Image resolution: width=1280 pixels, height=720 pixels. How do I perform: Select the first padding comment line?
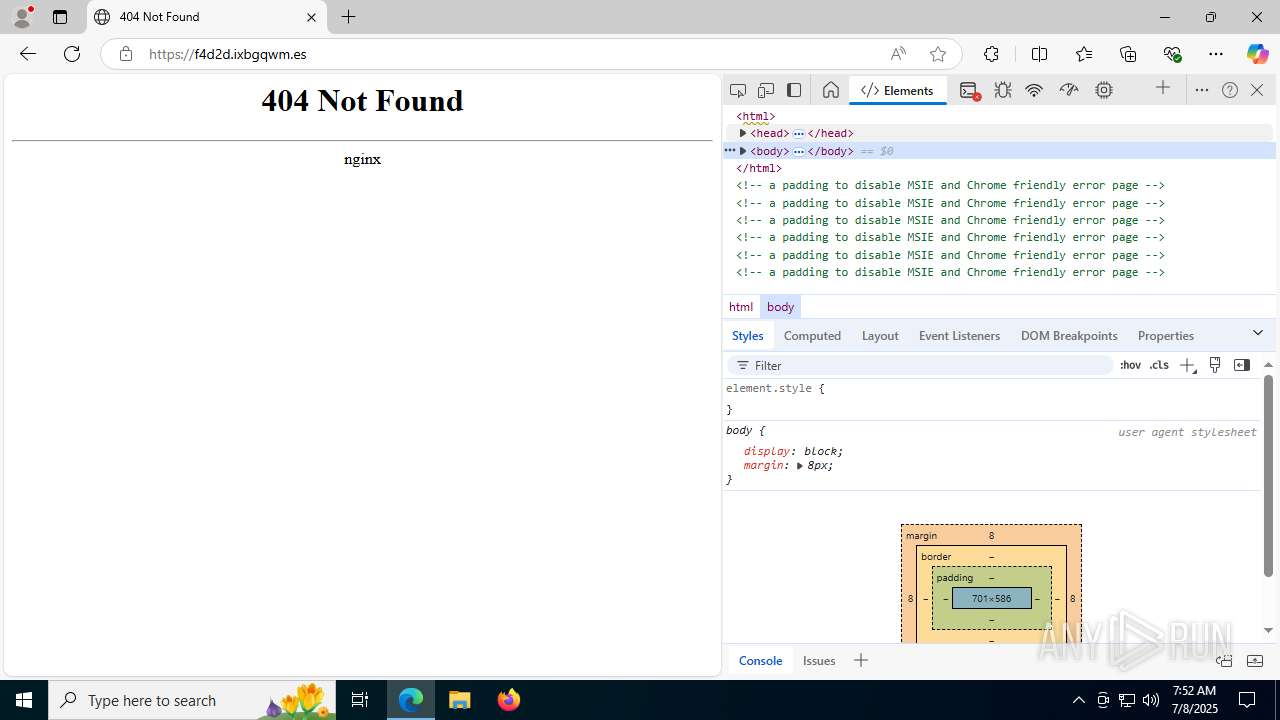[x=950, y=185]
